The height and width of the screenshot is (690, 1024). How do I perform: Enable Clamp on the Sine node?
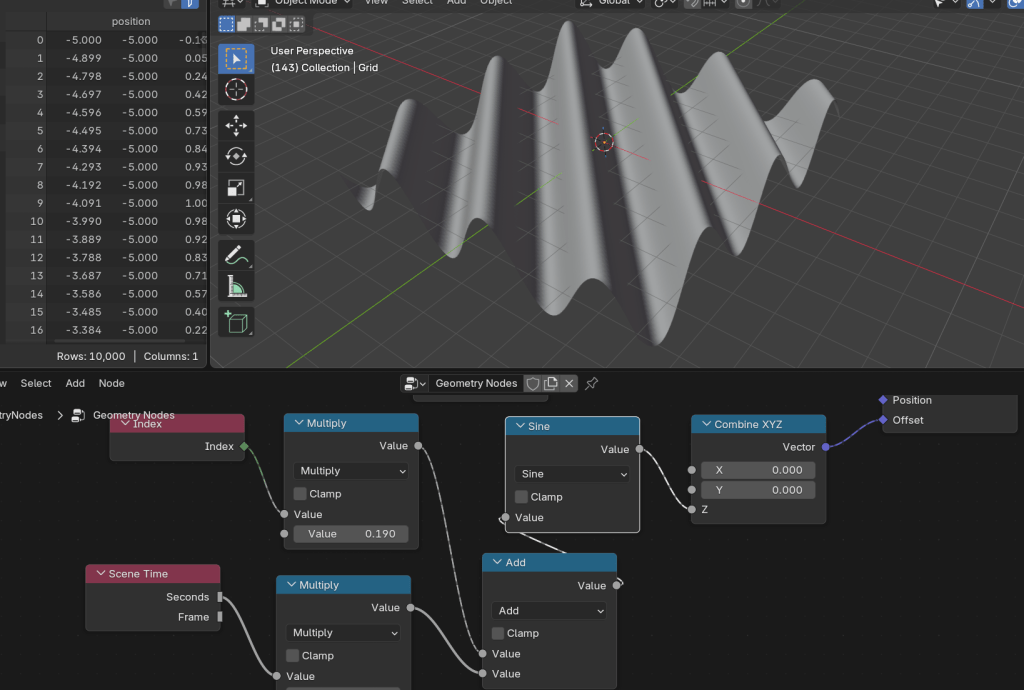[x=521, y=497]
